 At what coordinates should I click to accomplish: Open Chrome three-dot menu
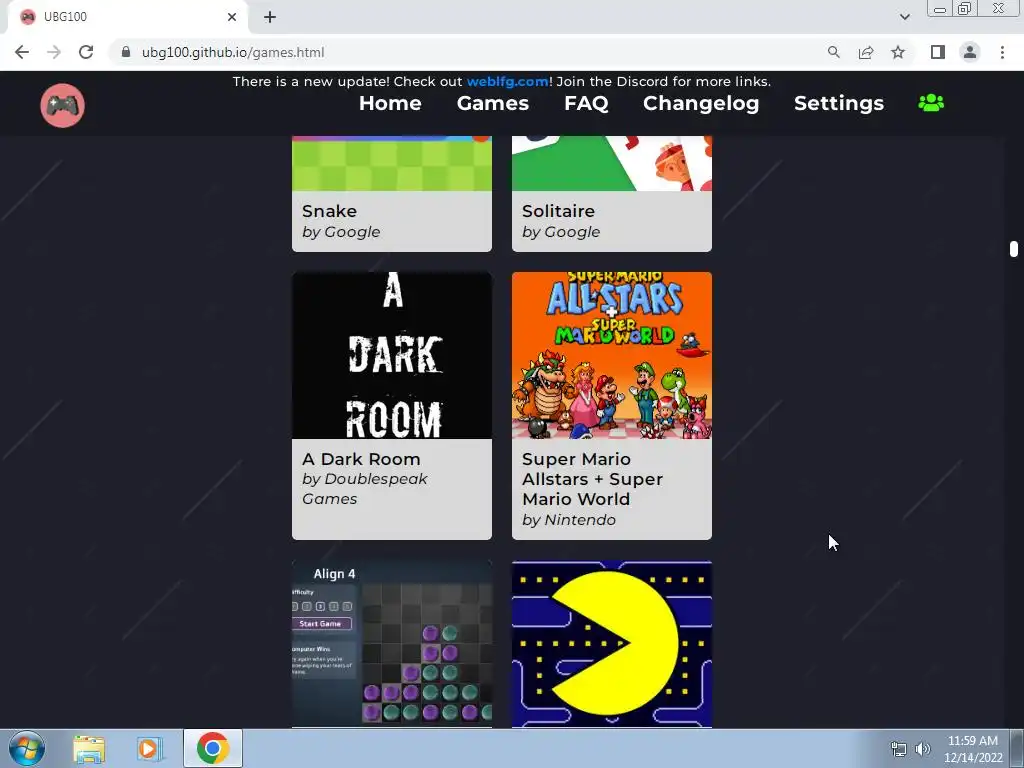click(x=1002, y=52)
